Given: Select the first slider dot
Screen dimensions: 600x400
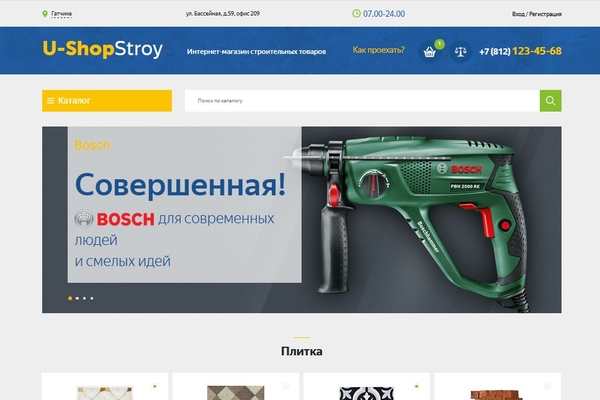Looking at the screenshot, I should pyautogui.click(x=70, y=298).
